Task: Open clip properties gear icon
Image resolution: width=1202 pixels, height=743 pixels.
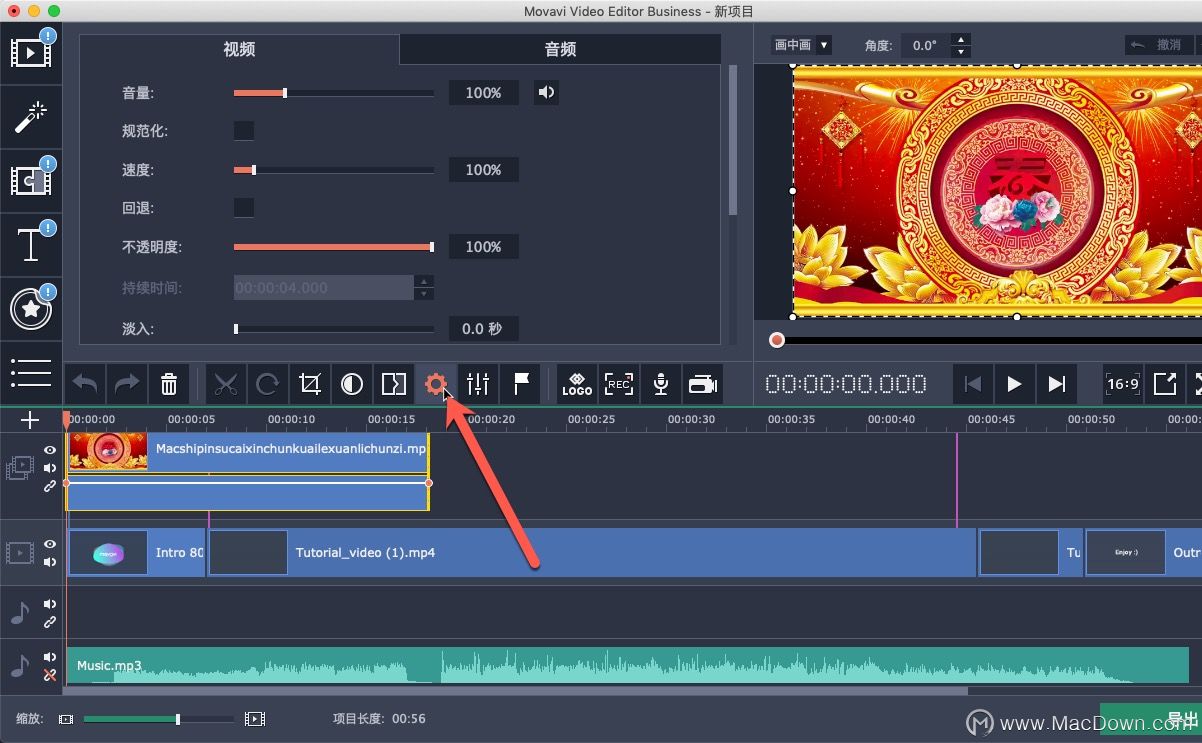Action: (435, 384)
